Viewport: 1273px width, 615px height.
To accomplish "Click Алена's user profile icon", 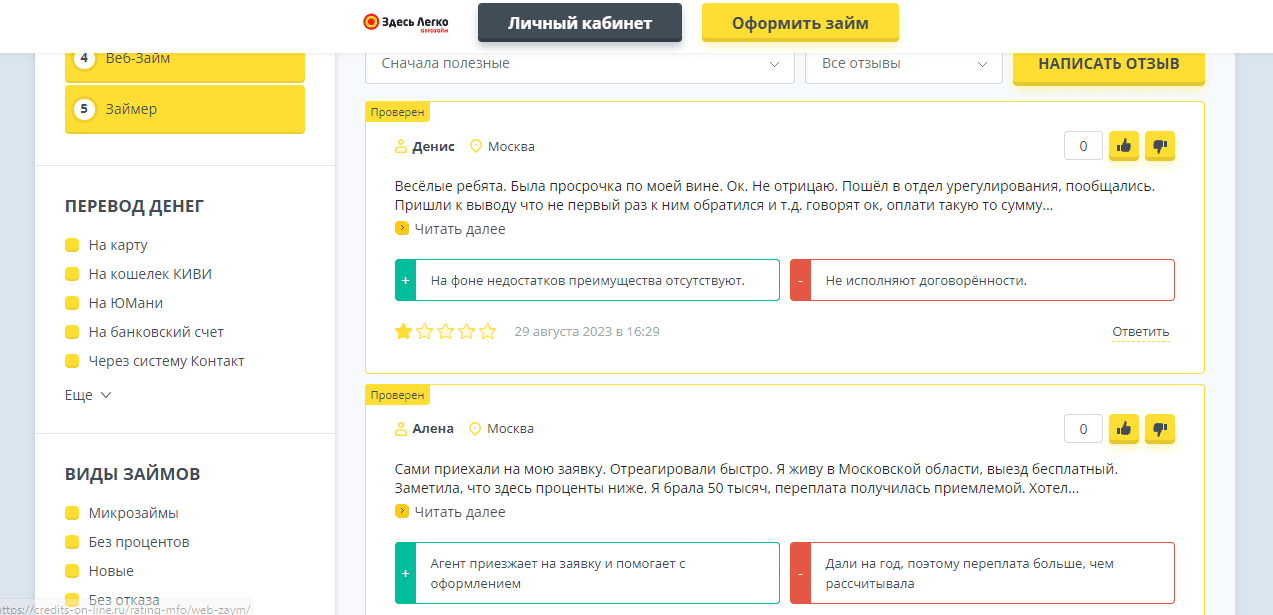I will pyautogui.click(x=402, y=428).
